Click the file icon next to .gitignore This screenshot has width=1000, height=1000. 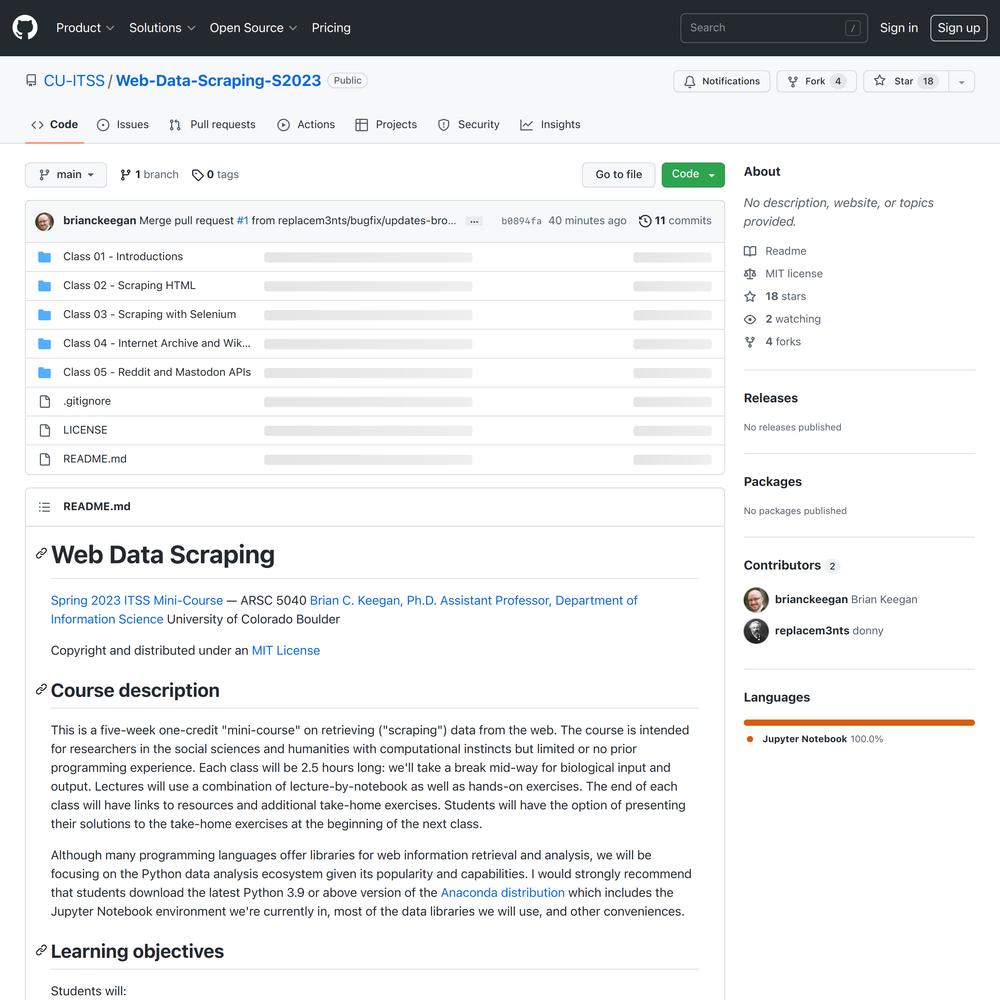[x=45, y=401]
